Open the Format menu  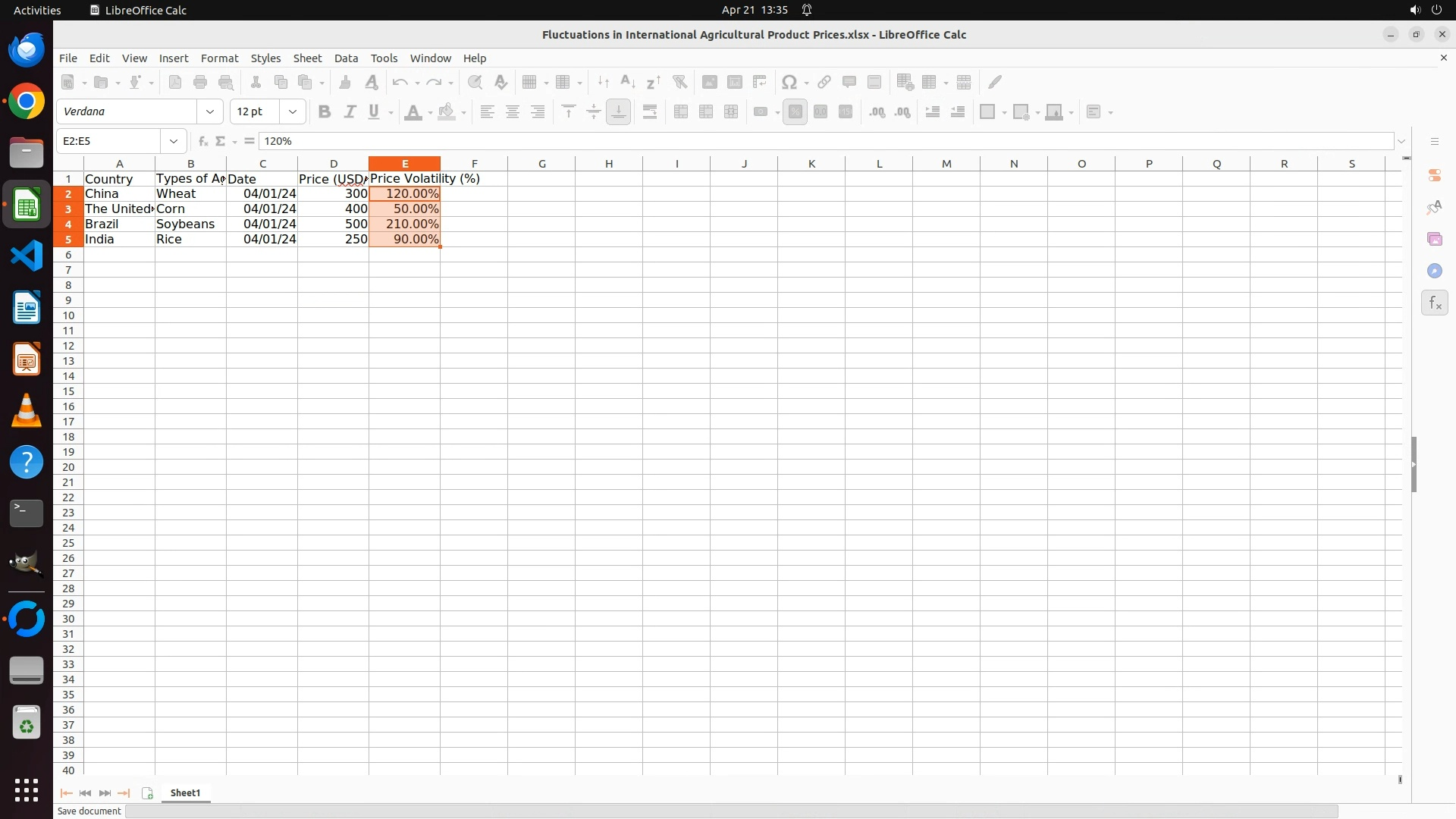pos(219,58)
